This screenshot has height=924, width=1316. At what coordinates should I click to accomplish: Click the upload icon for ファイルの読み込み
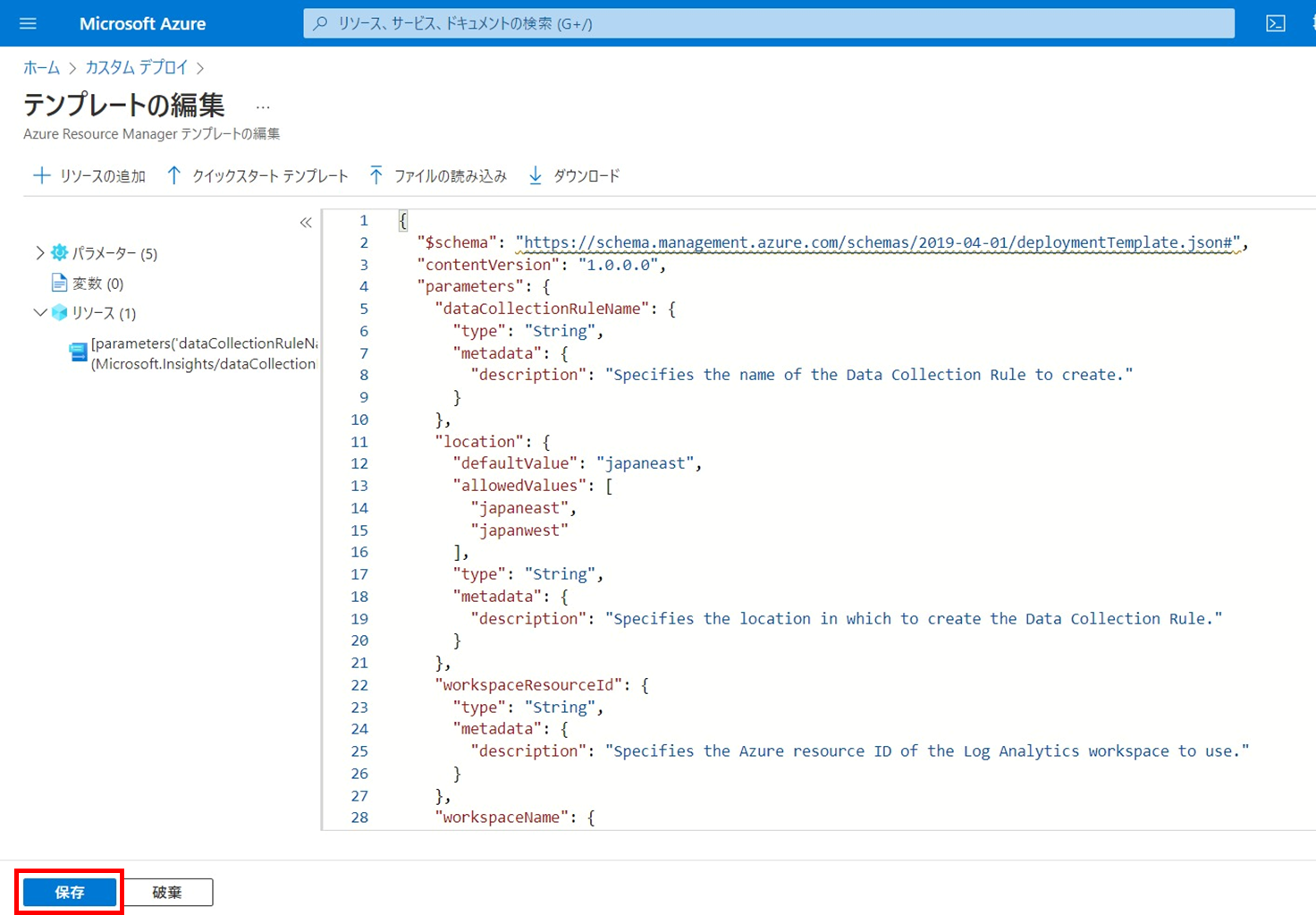click(376, 175)
